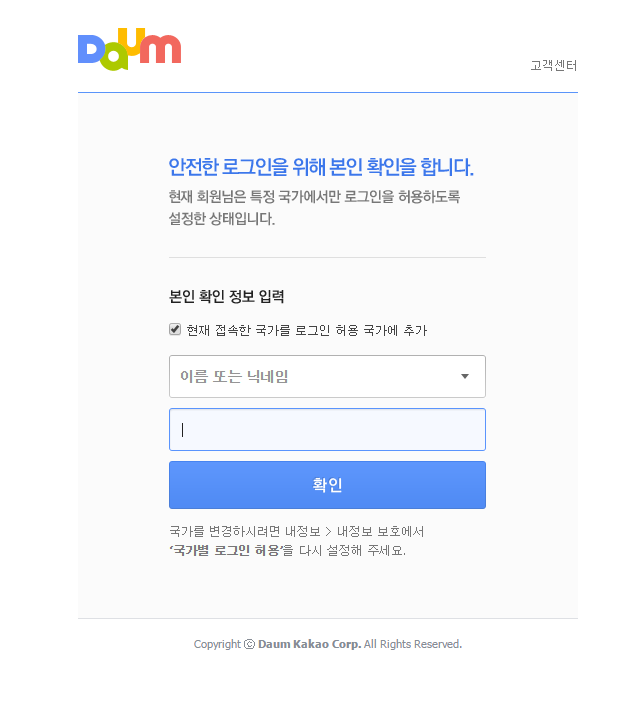The height and width of the screenshot is (713, 643).
Task: Open the 고객센터 link
Action: (553, 65)
